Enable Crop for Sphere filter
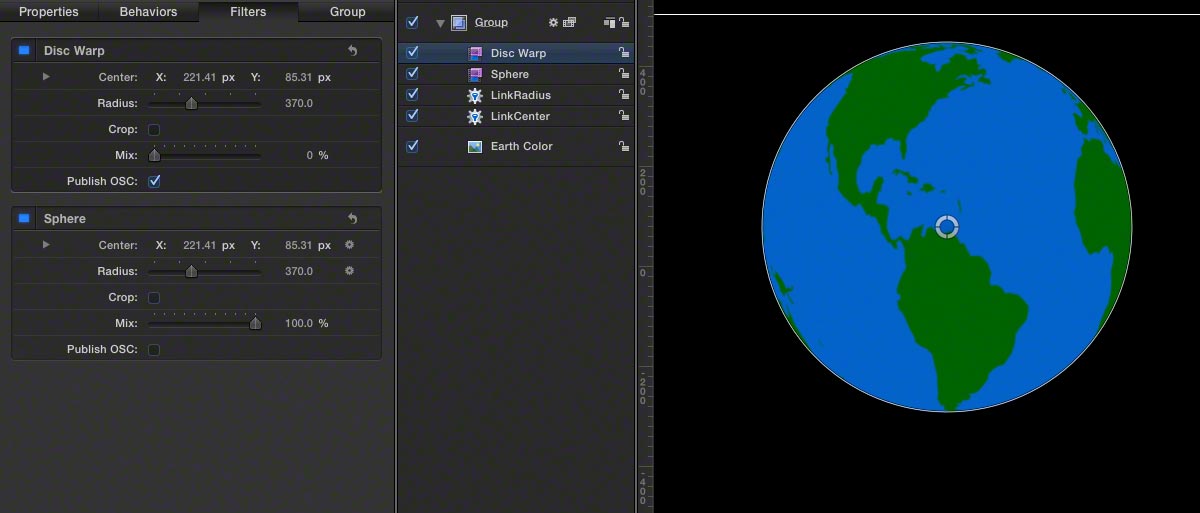This screenshot has width=1200, height=513. pos(154,297)
